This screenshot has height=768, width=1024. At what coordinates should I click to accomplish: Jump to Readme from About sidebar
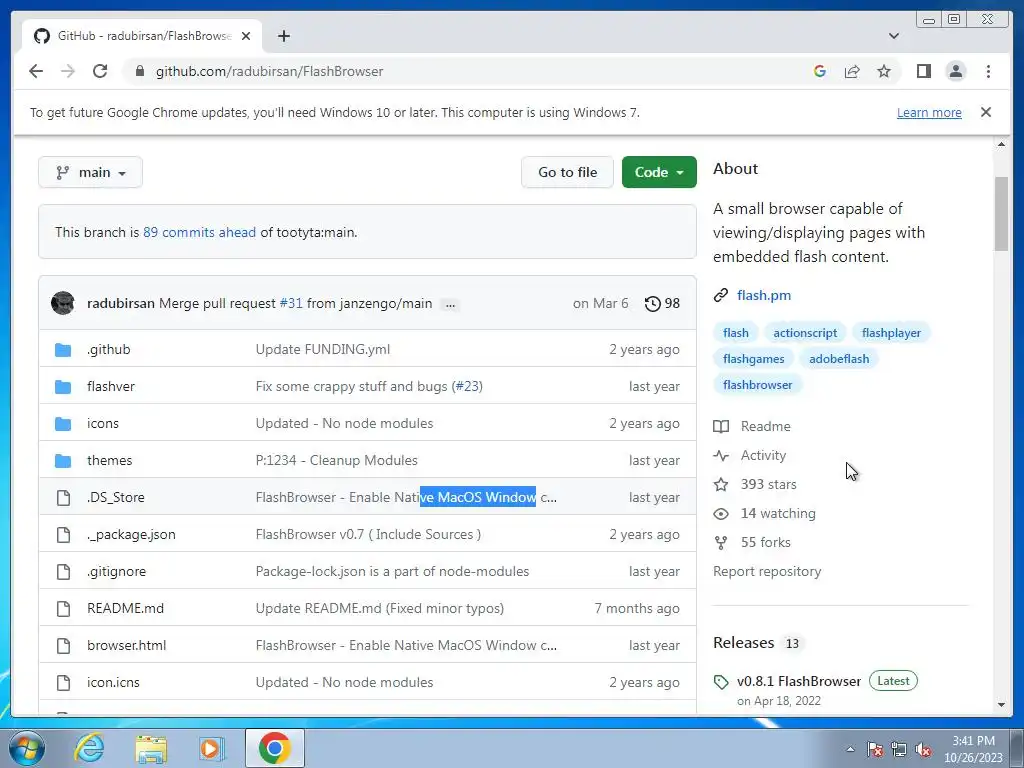click(x=752, y=426)
